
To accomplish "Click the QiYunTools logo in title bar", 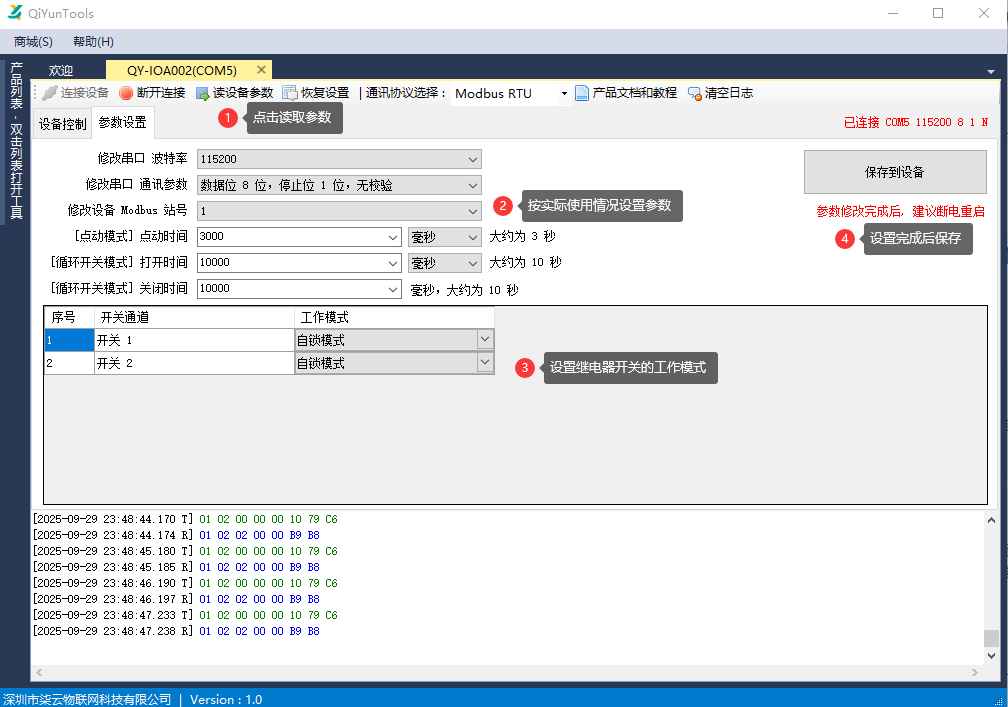I will pos(15,14).
